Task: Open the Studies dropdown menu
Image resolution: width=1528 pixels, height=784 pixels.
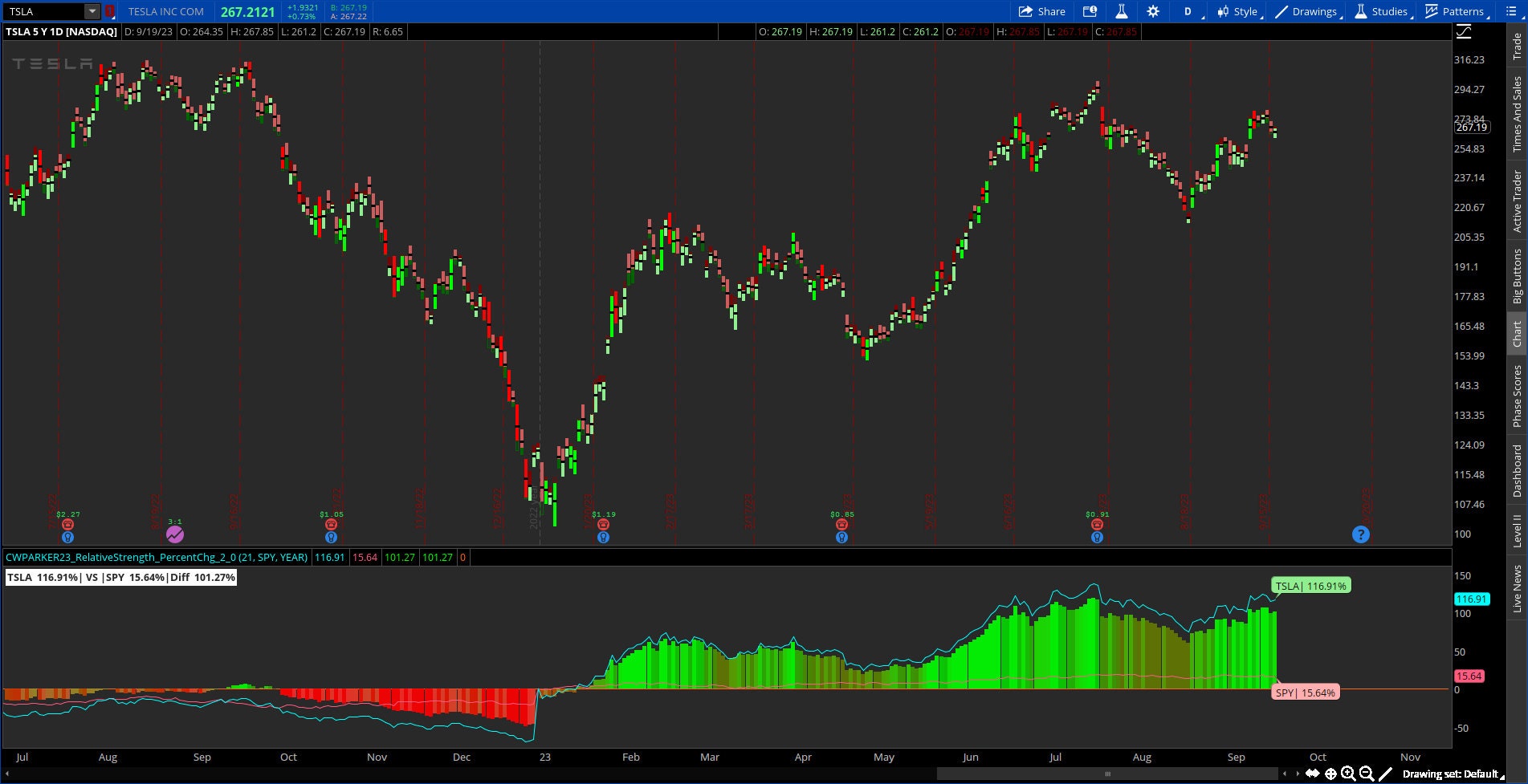Action: click(x=1383, y=11)
